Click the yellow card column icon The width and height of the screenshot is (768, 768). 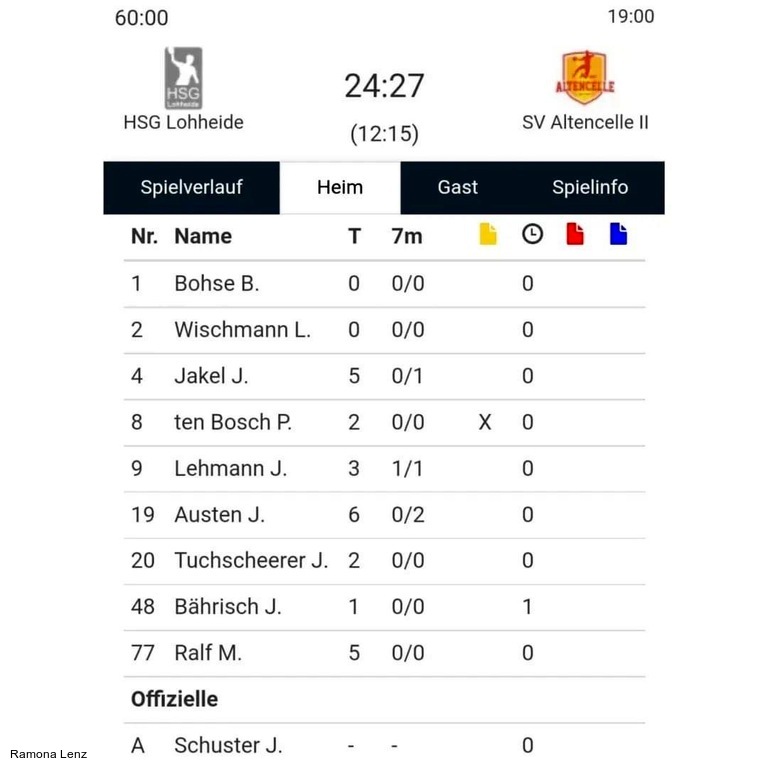[x=488, y=234]
